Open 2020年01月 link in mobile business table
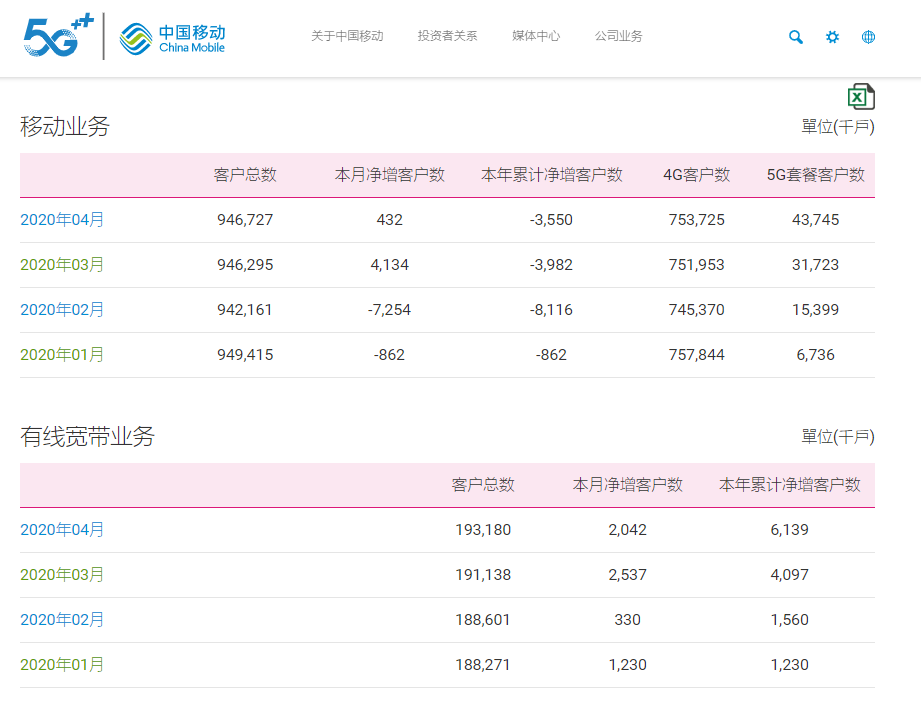This screenshot has width=921, height=707. [x=62, y=355]
